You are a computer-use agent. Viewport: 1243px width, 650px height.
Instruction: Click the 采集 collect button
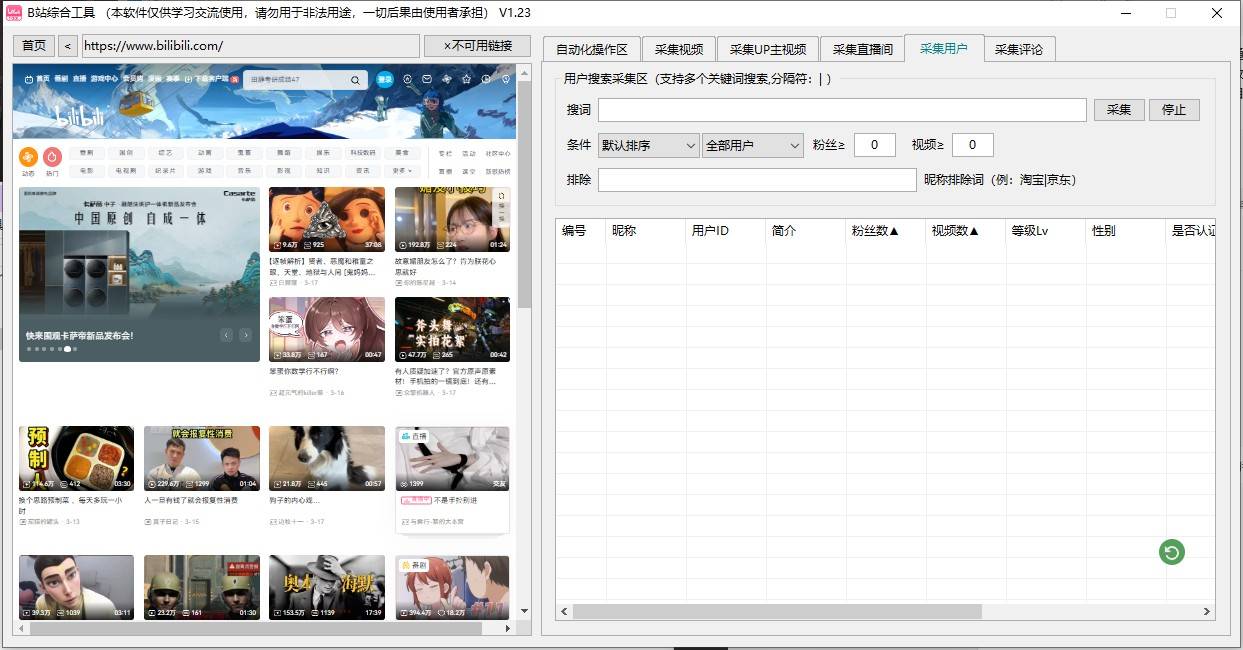[1118, 110]
